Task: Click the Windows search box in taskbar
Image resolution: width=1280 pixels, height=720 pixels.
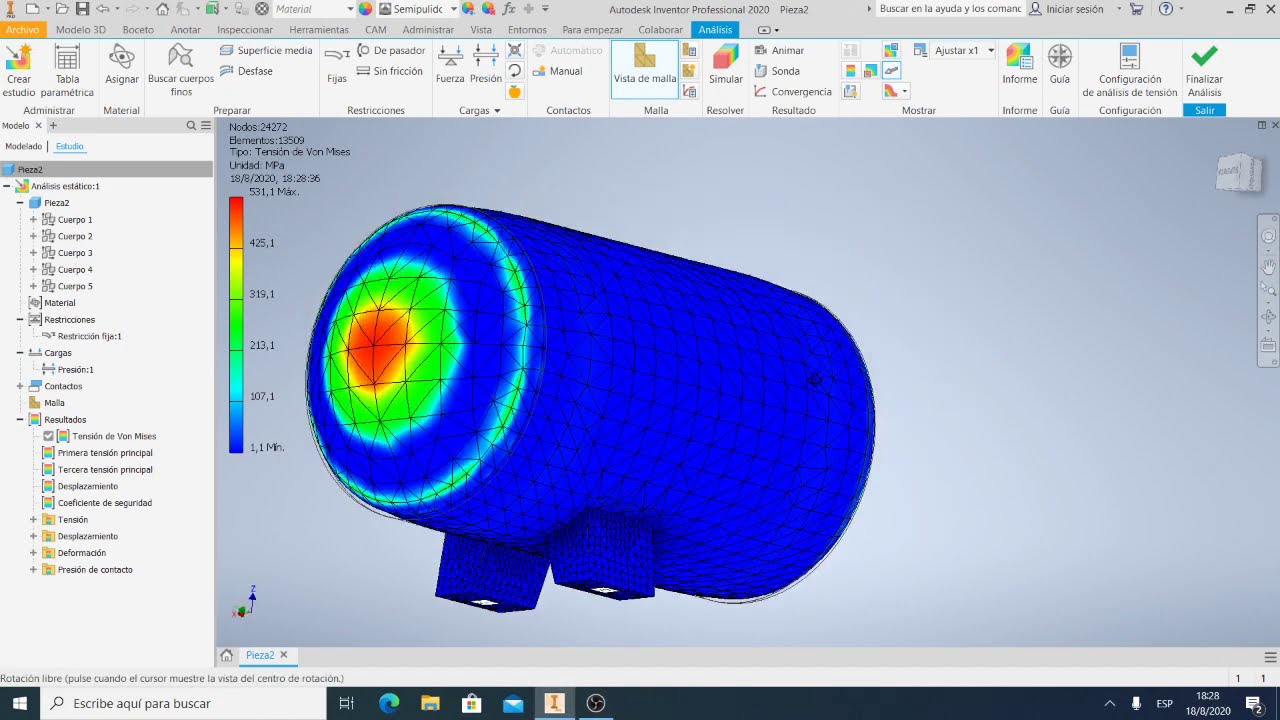Action: coord(184,703)
